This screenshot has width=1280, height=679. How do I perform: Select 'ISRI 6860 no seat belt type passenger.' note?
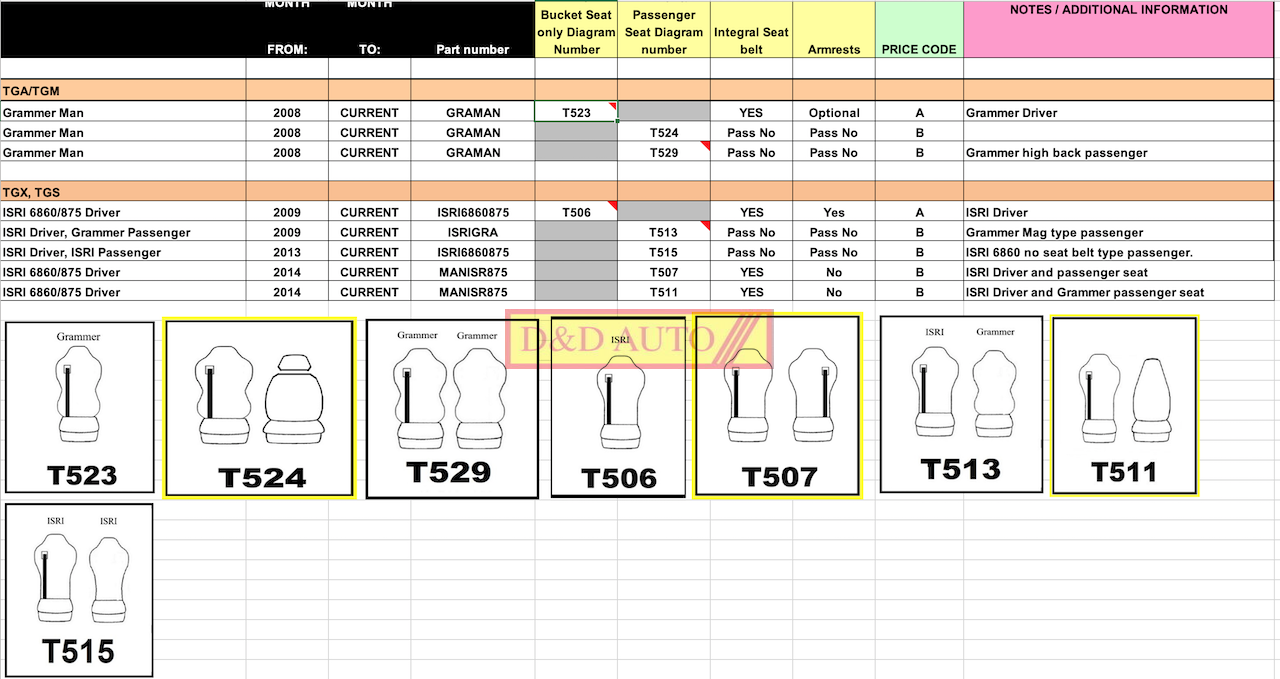[x=1119, y=252]
